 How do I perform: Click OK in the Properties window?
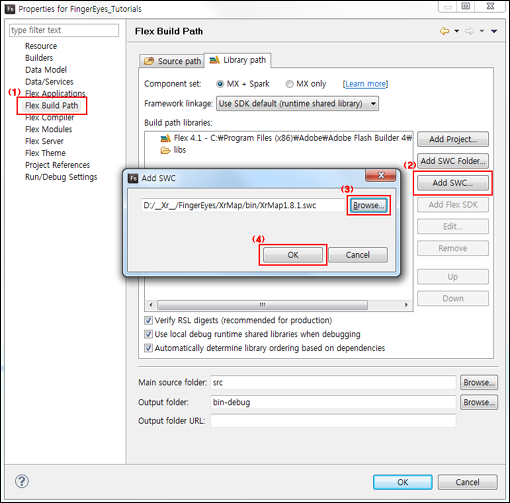pyautogui.click(x=403, y=482)
